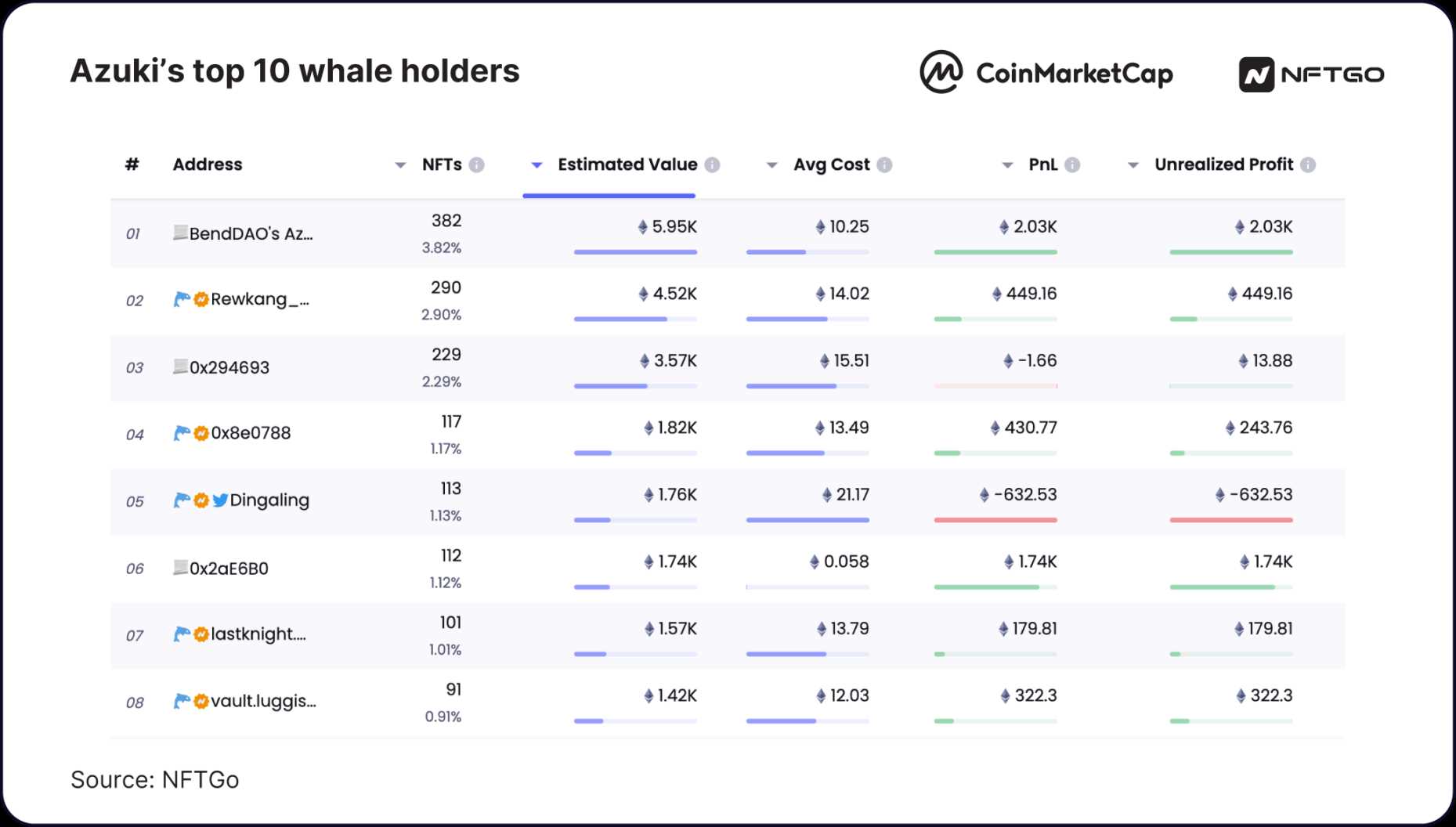Click the NFTGo logo
Viewport: 1456px width, 827px height.
(1310, 74)
